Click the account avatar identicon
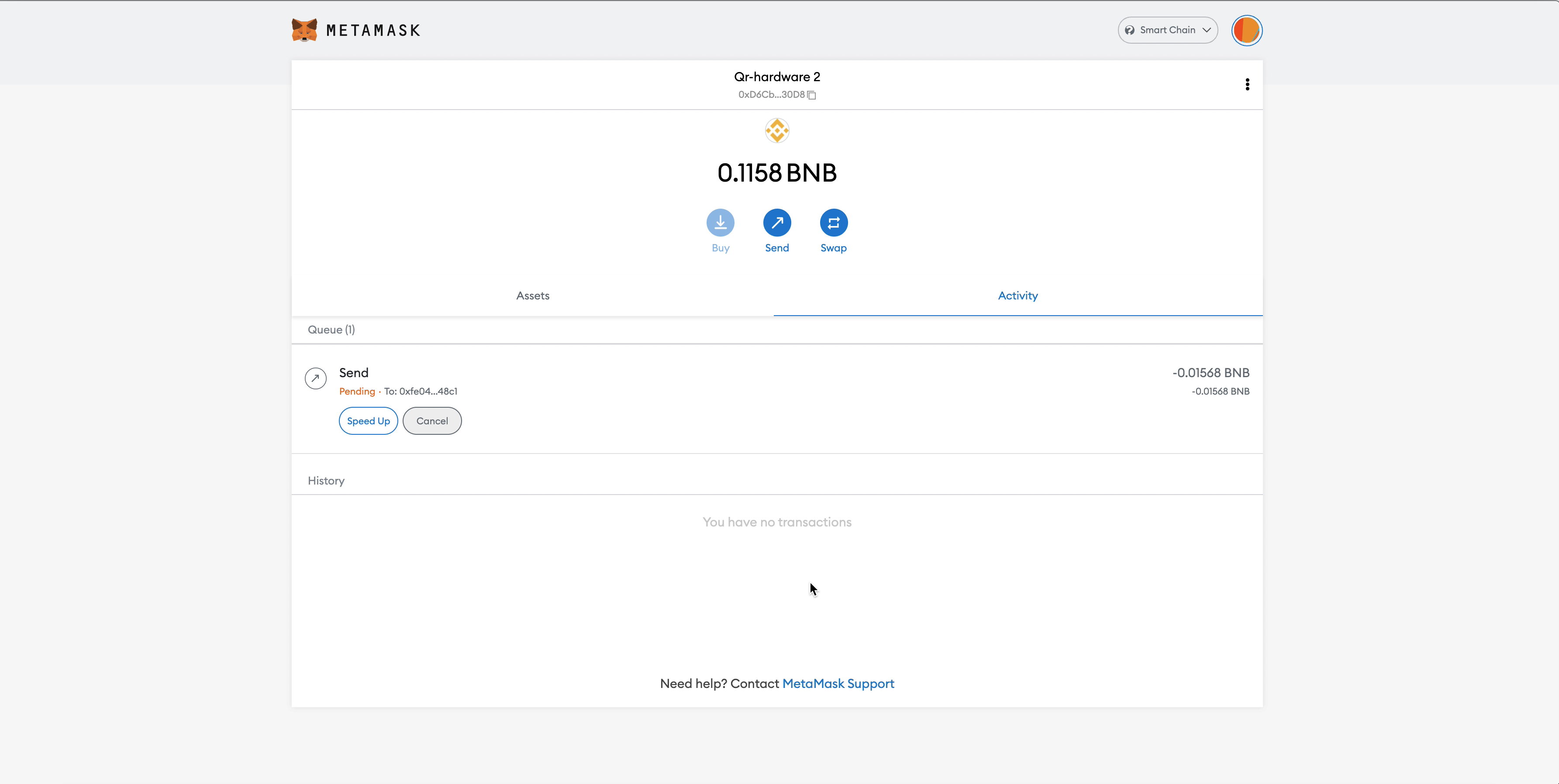This screenshot has width=1559, height=784. click(x=1246, y=30)
